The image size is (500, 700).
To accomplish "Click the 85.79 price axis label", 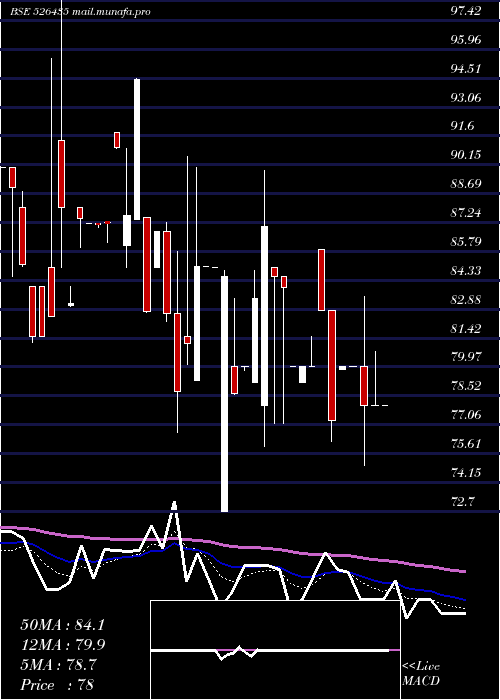I will 466,242.
